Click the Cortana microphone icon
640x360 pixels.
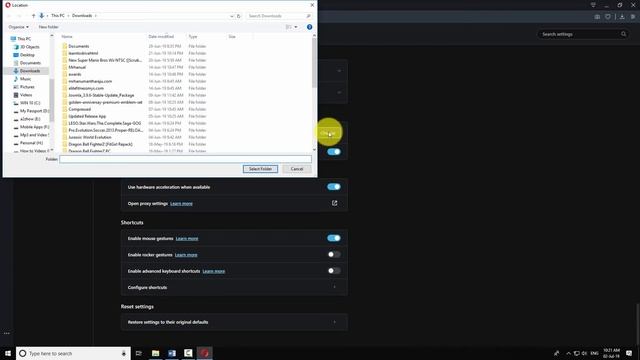[124, 353]
